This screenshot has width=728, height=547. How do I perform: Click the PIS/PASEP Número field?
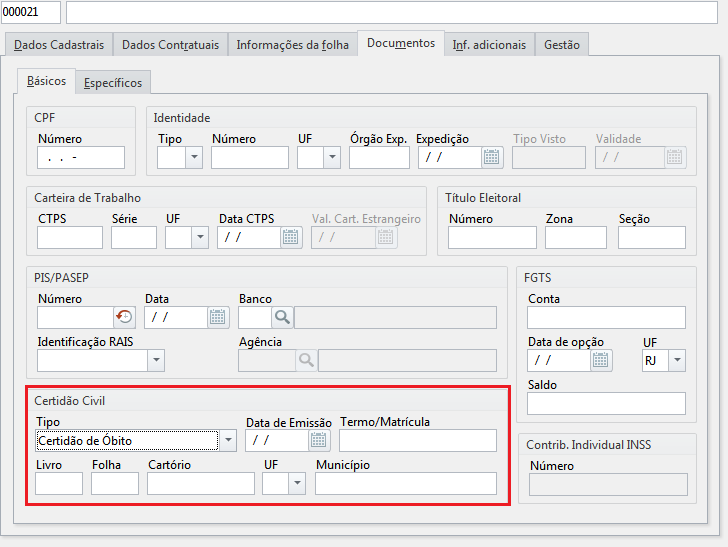click(x=75, y=318)
